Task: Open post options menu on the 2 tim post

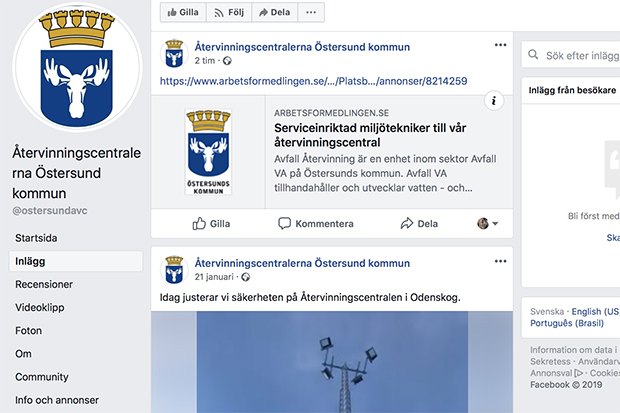Action: 501,45
